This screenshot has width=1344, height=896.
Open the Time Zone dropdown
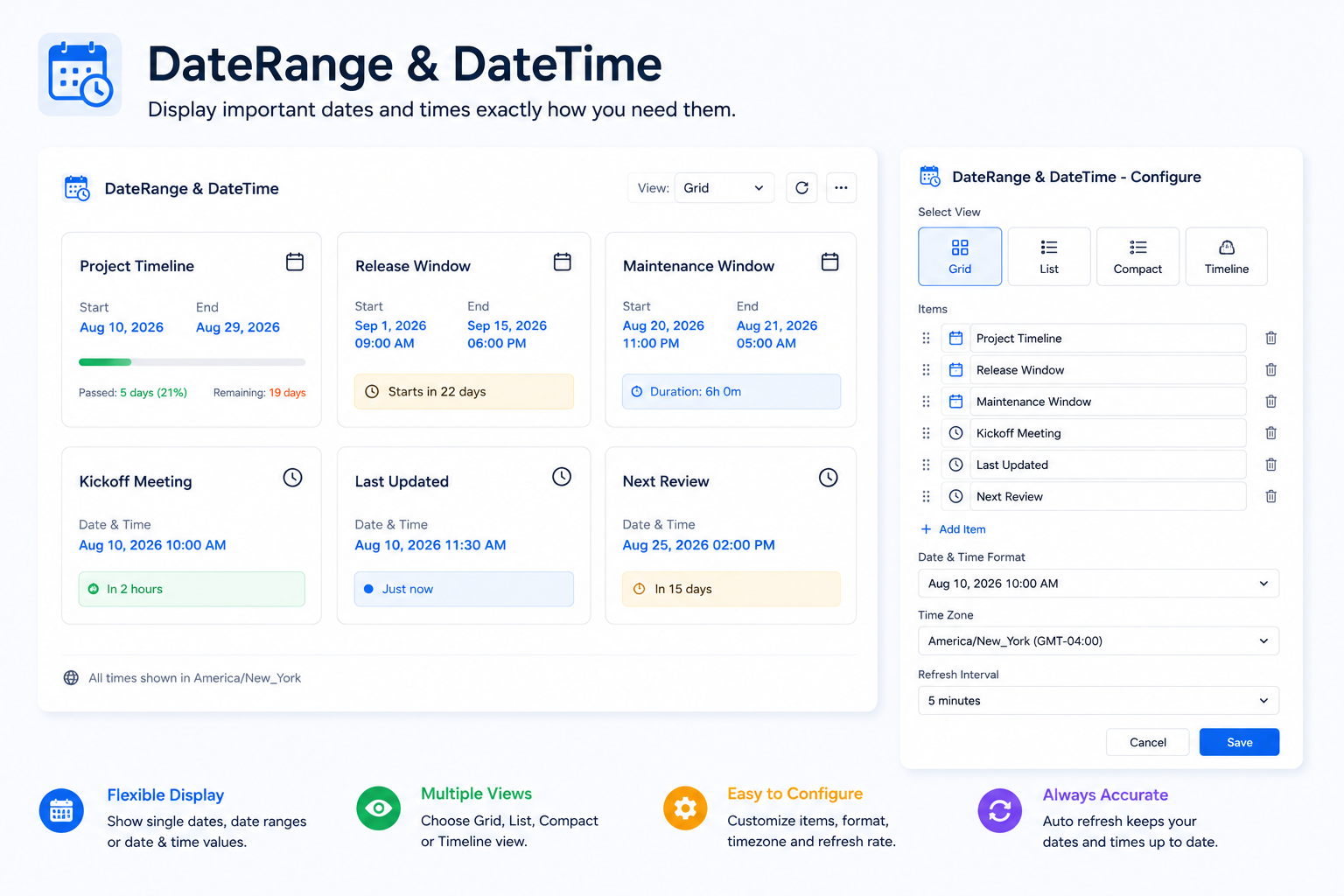pyautogui.click(x=1098, y=640)
